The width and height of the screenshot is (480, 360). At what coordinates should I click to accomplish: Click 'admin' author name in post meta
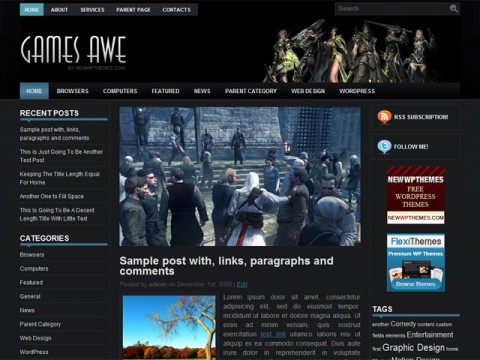click(158, 284)
